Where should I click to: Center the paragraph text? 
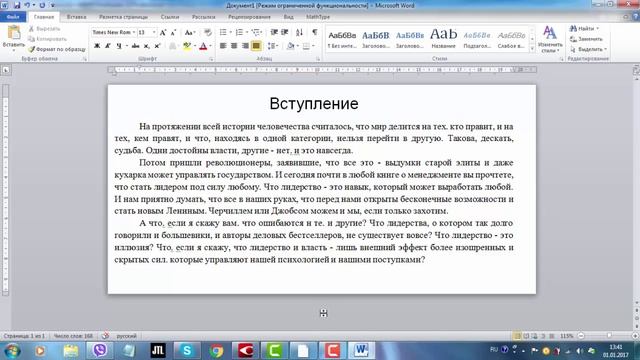point(234,46)
